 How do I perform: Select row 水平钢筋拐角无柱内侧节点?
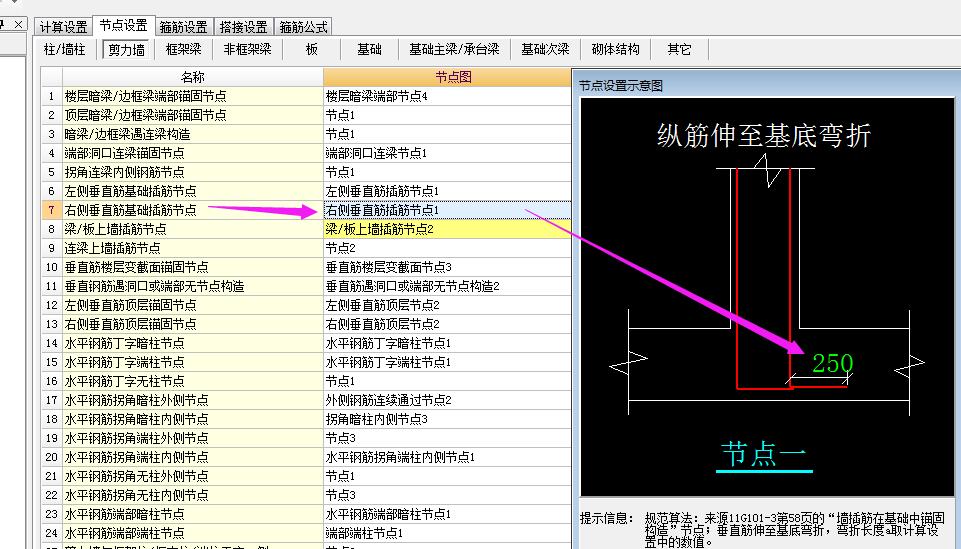(192, 495)
